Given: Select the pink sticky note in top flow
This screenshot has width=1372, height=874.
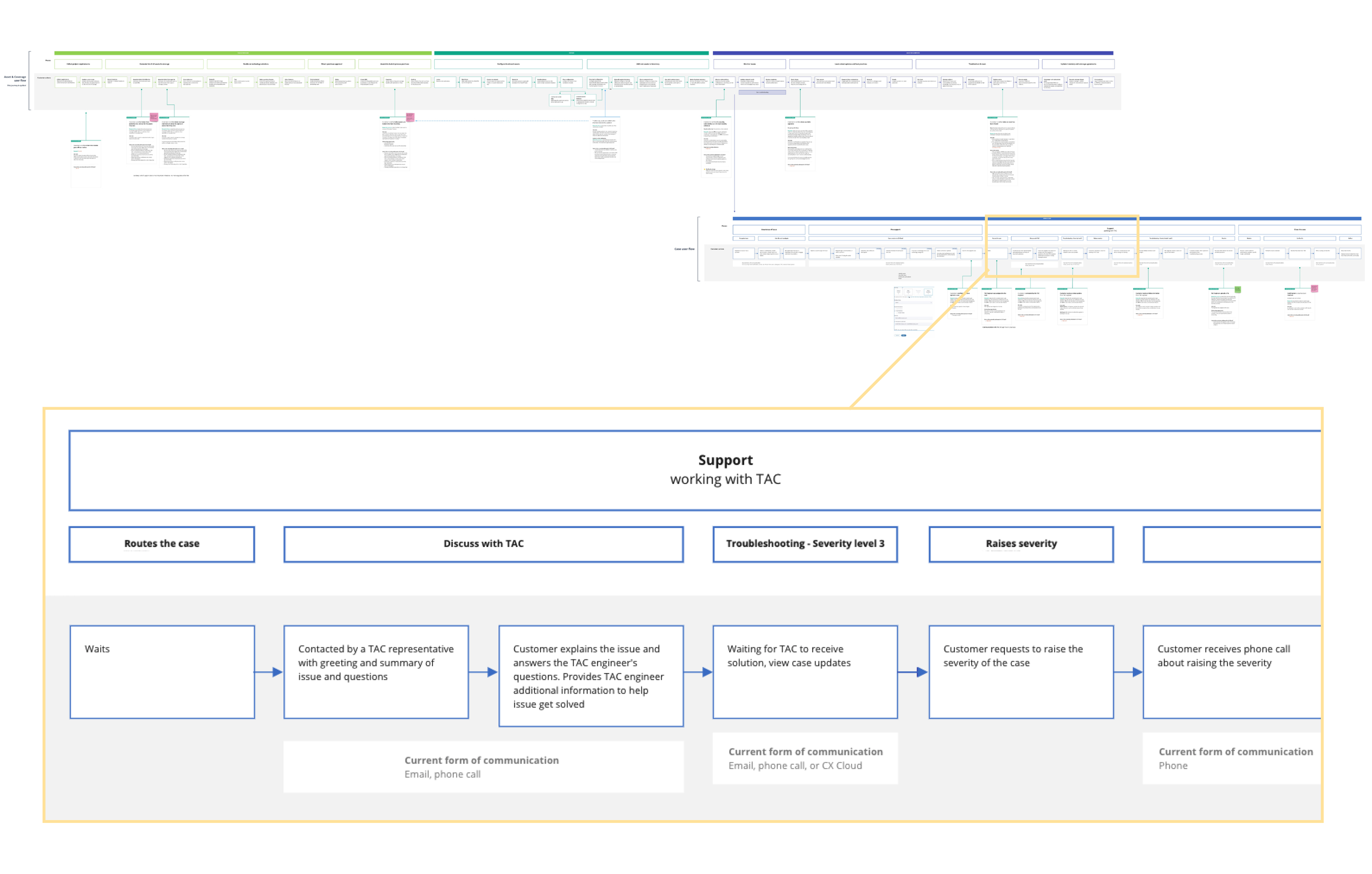Looking at the screenshot, I should click(x=153, y=117).
